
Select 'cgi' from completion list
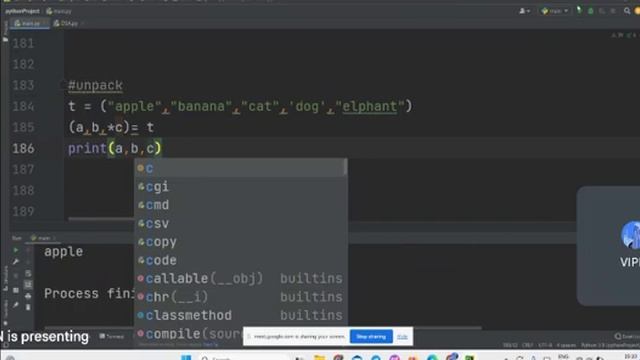(240, 187)
